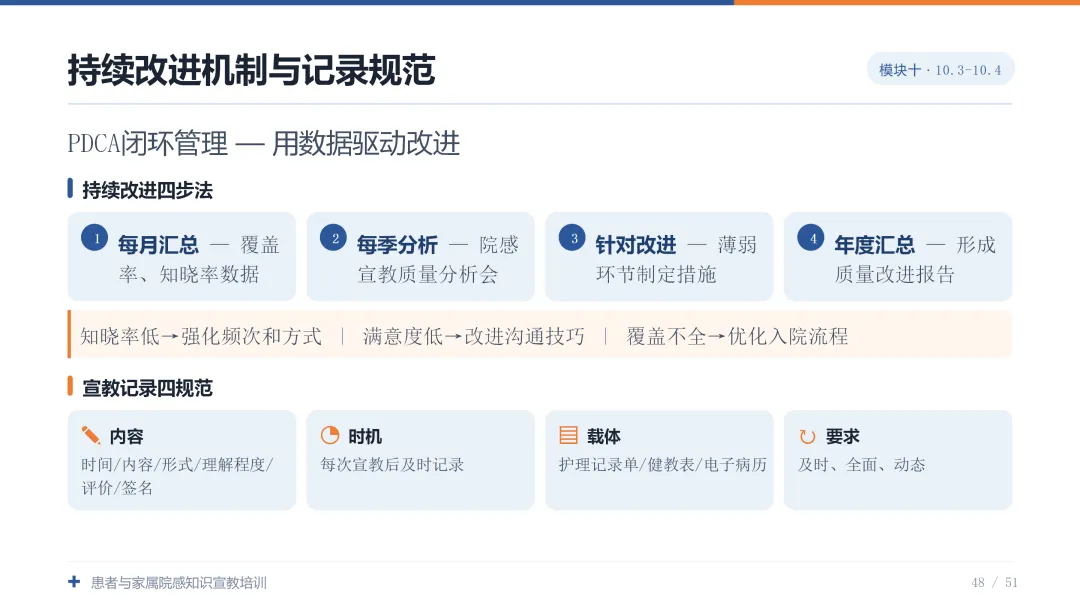Click the blue plus icon in footer
Viewport: 1080px width, 608px height.
pyautogui.click(x=74, y=582)
